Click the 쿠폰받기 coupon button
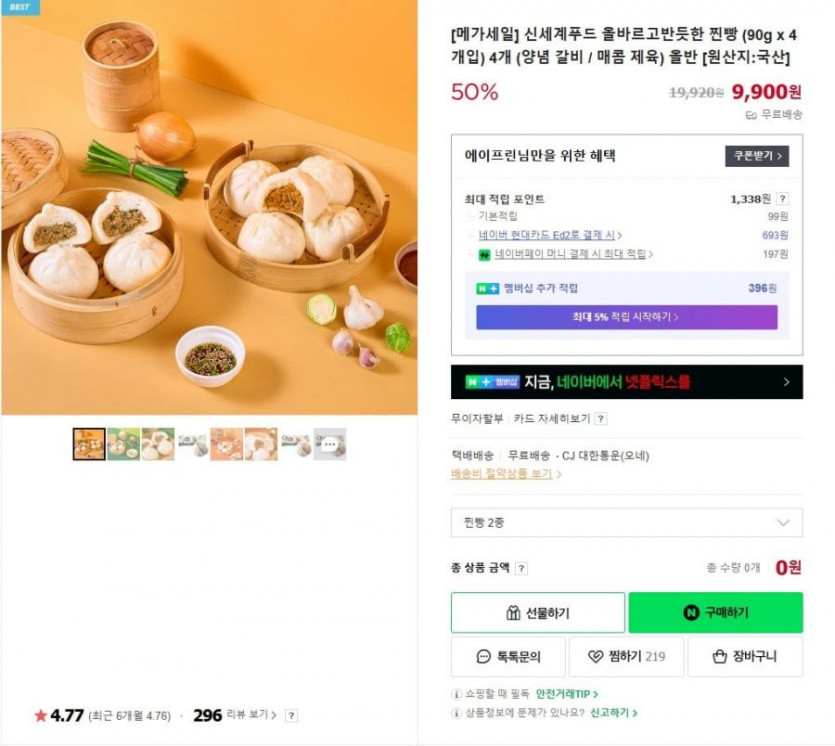The width and height of the screenshot is (835, 746). tap(756, 156)
